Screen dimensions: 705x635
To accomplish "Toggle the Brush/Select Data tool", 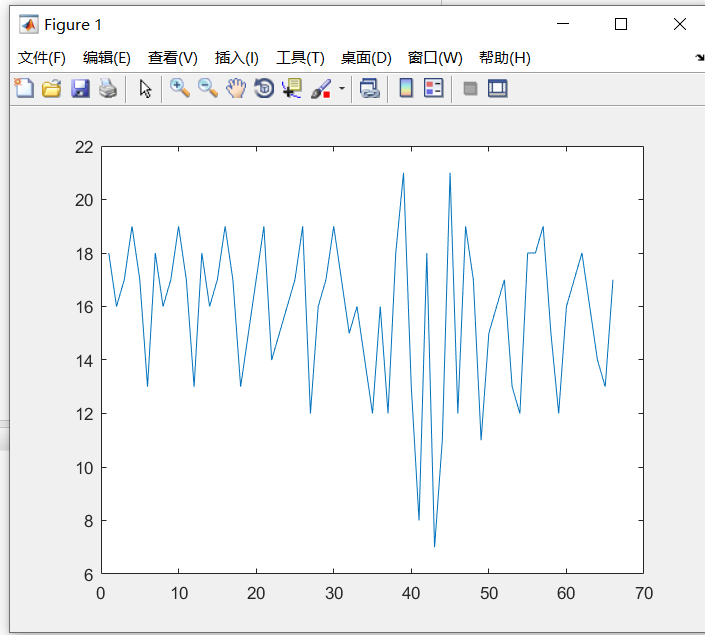I will (x=321, y=89).
